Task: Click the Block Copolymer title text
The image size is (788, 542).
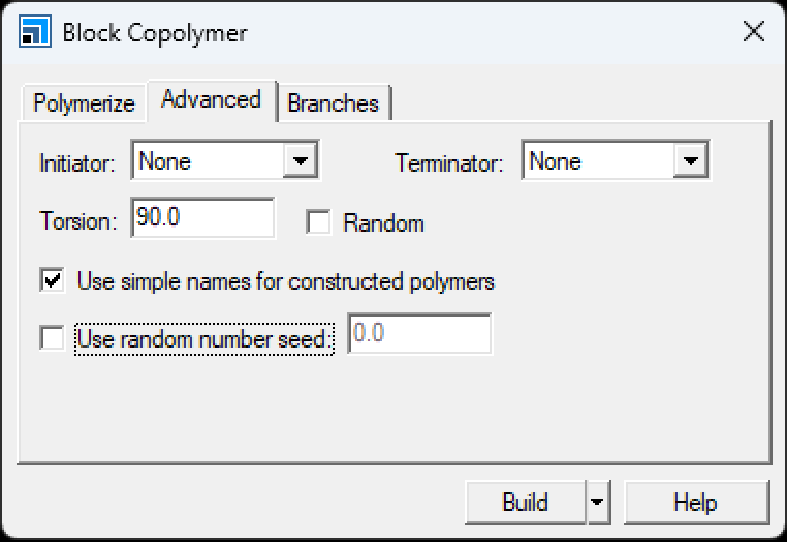Action: 155,32
